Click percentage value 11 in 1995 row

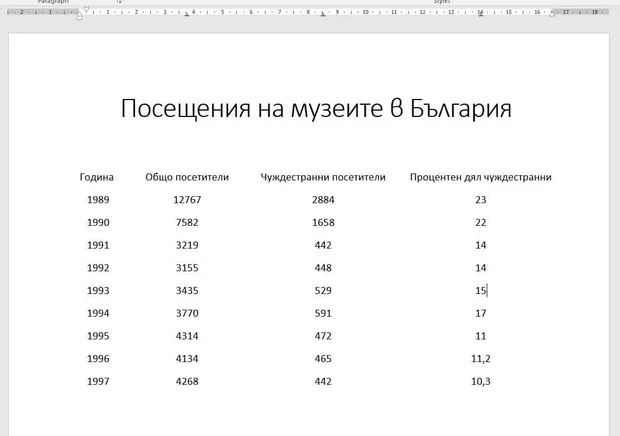coord(480,336)
